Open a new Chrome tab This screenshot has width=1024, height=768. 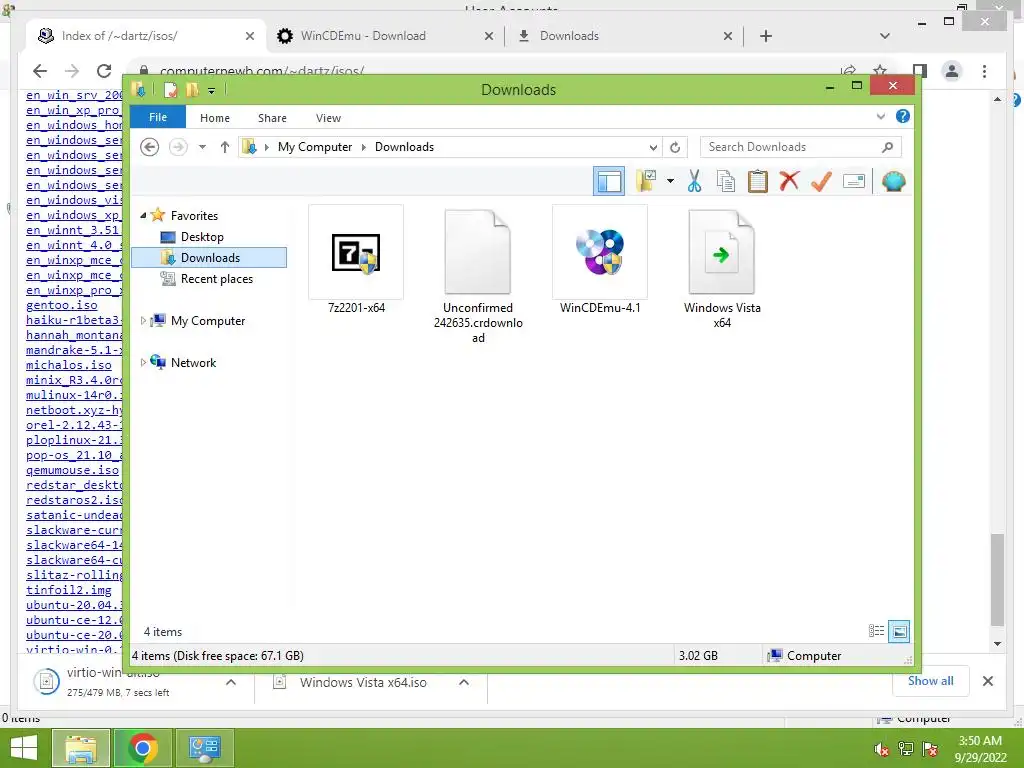pyautogui.click(x=765, y=36)
